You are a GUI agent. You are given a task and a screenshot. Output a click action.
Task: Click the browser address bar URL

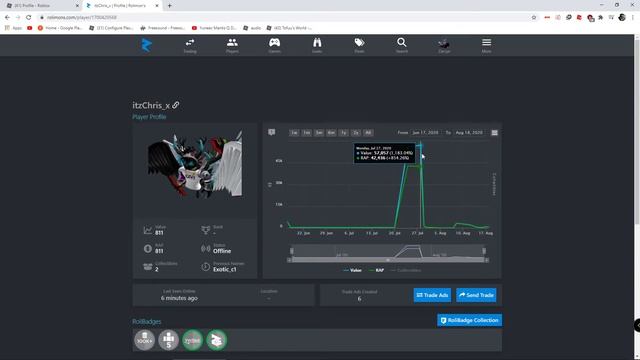82,18
